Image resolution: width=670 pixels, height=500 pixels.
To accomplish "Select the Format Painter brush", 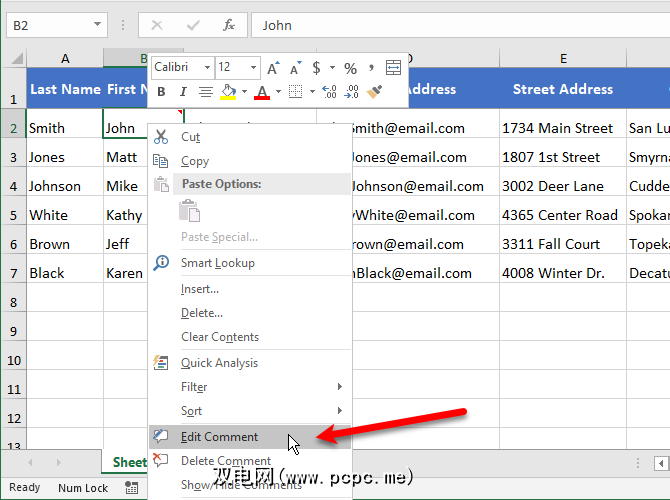I will [374, 91].
